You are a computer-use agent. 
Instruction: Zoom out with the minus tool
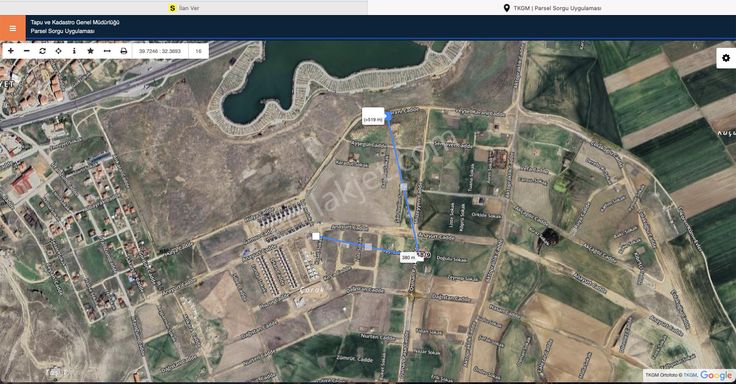tap(27, 51)
